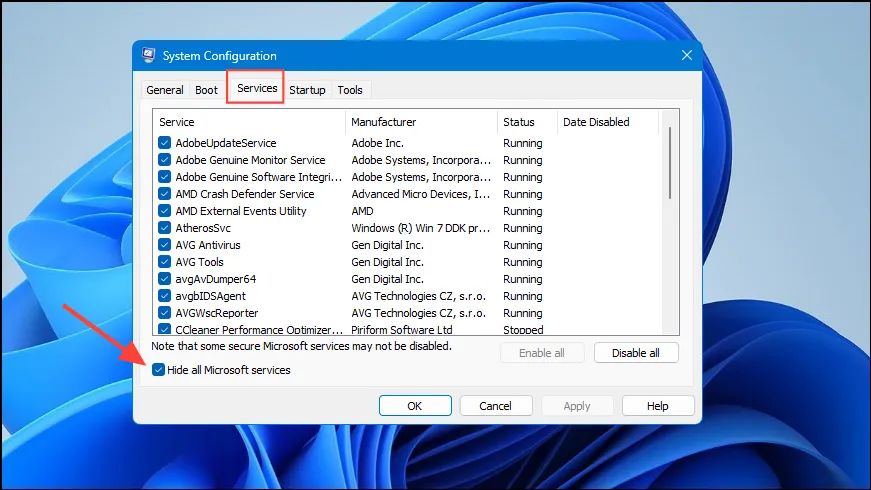
Task: Select the Tools tab
Action: 350,90
